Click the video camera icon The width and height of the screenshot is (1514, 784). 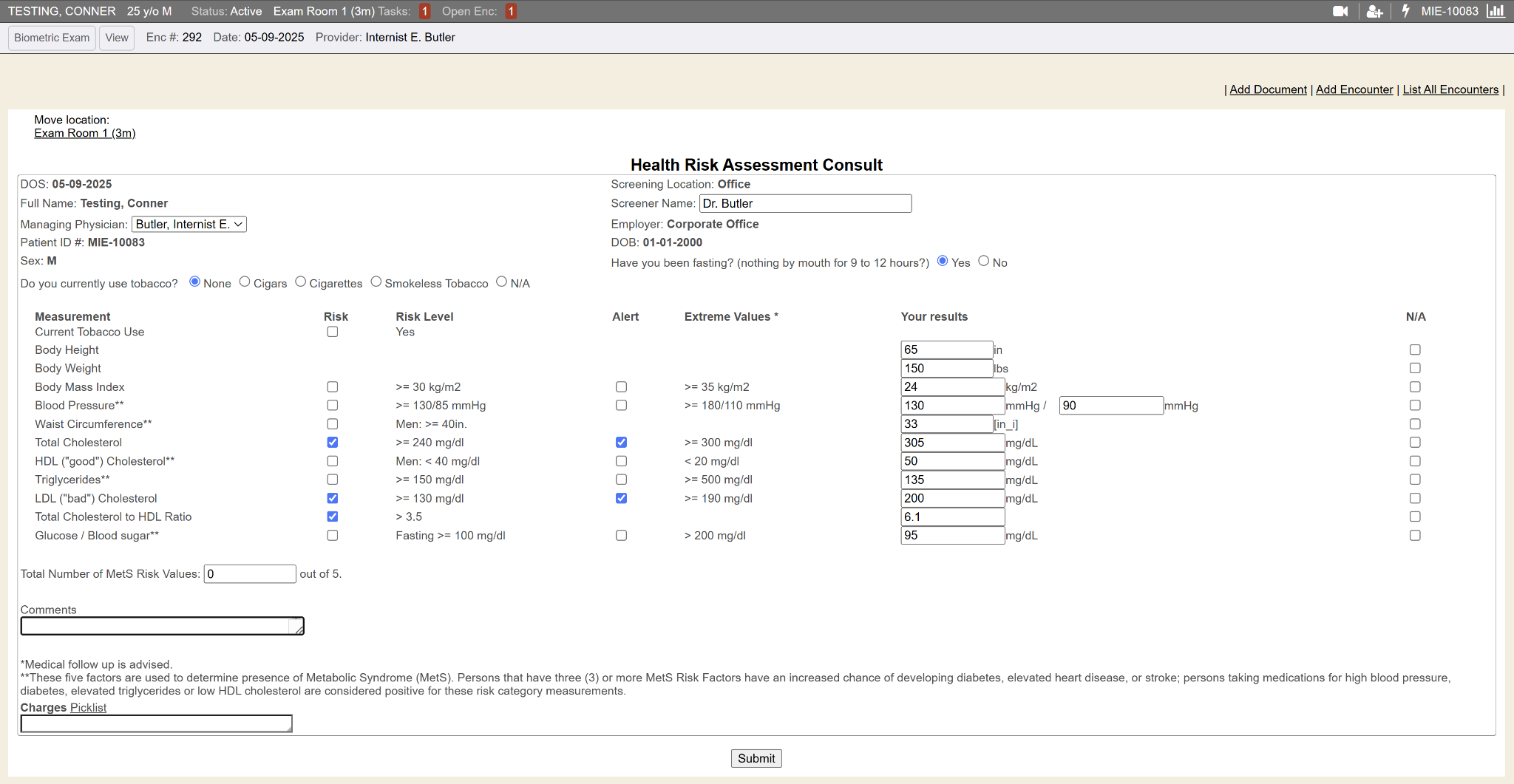(x=1340, y=11)
